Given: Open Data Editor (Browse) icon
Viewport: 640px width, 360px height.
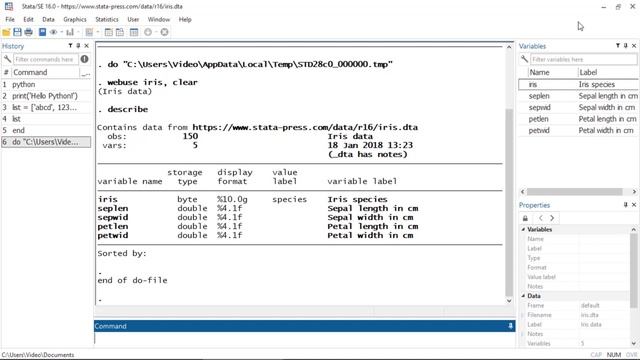Looking at the screenshot, I should 120,32.
